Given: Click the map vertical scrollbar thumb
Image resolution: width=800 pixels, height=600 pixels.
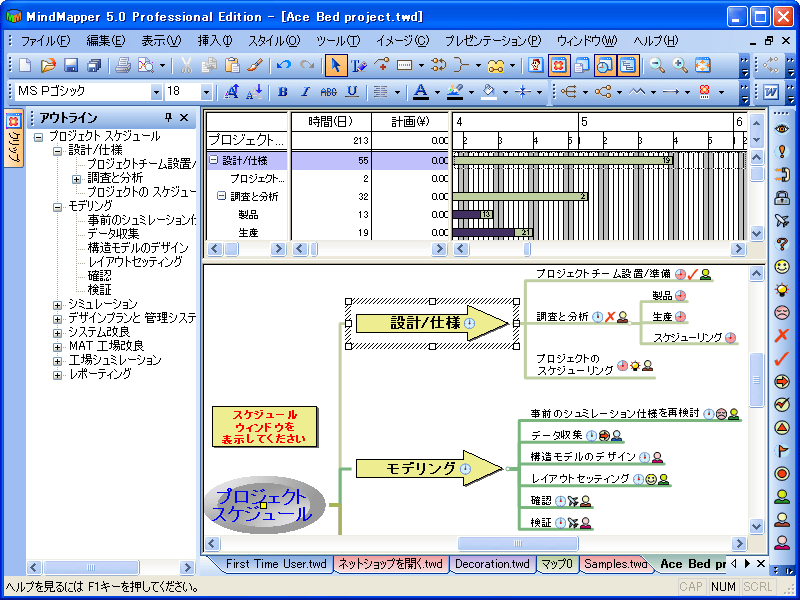Looking at the screenshot, I should click(756, 380).
